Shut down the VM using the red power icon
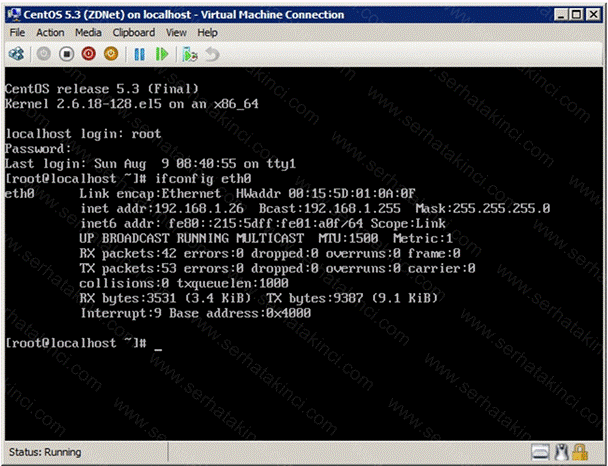Screen dimensions: 608x466 click(x=89, y=53)
